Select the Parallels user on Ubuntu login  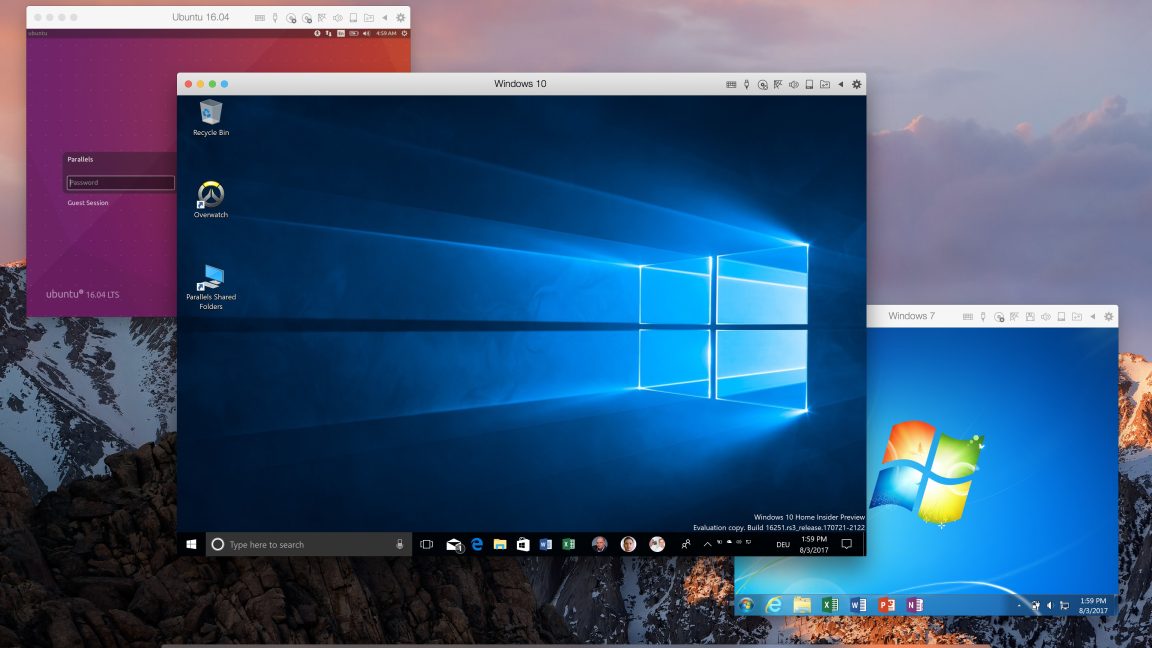click(x=80, y=159)
